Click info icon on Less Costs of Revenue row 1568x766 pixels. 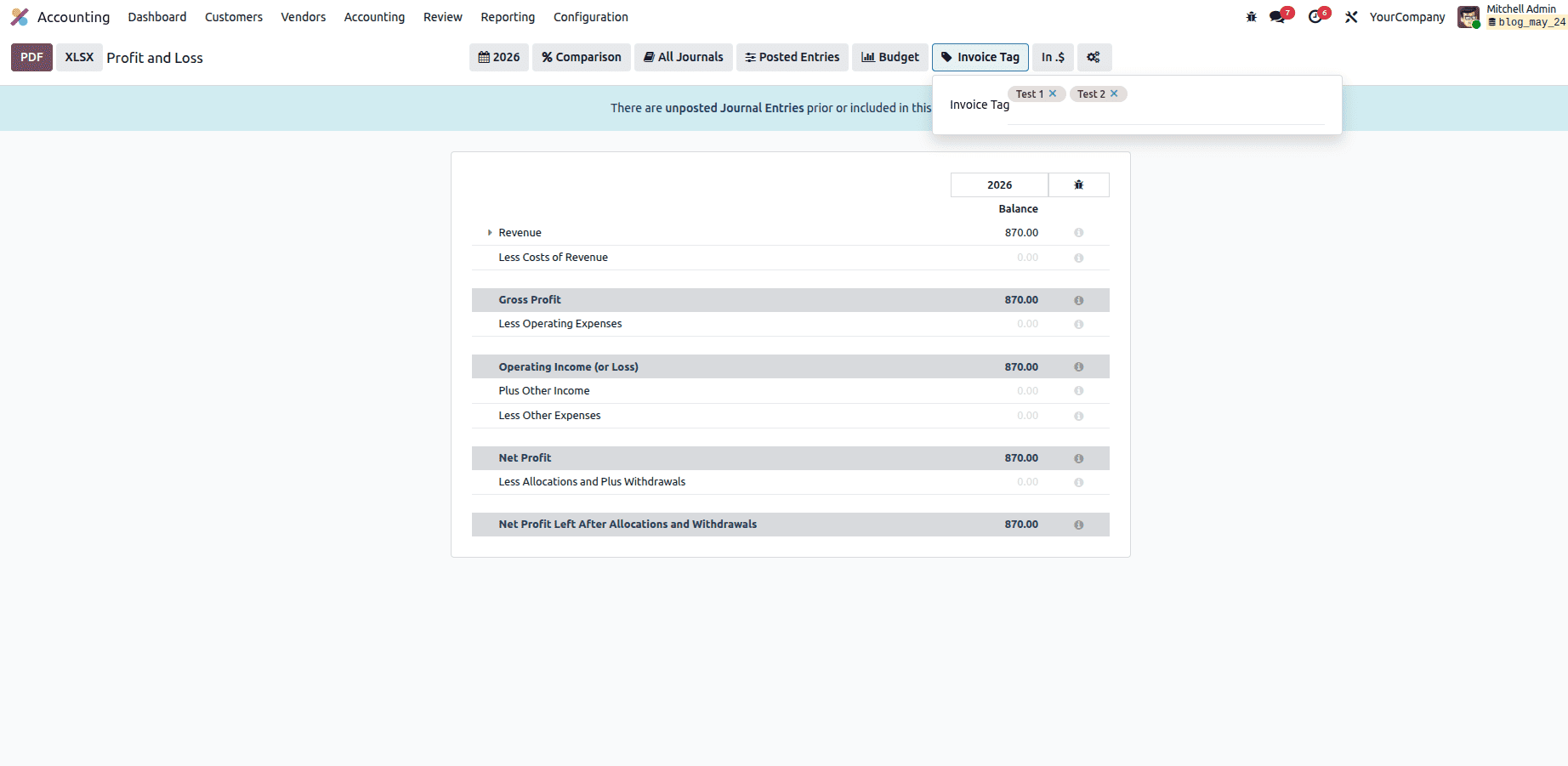click(1078, 258)
